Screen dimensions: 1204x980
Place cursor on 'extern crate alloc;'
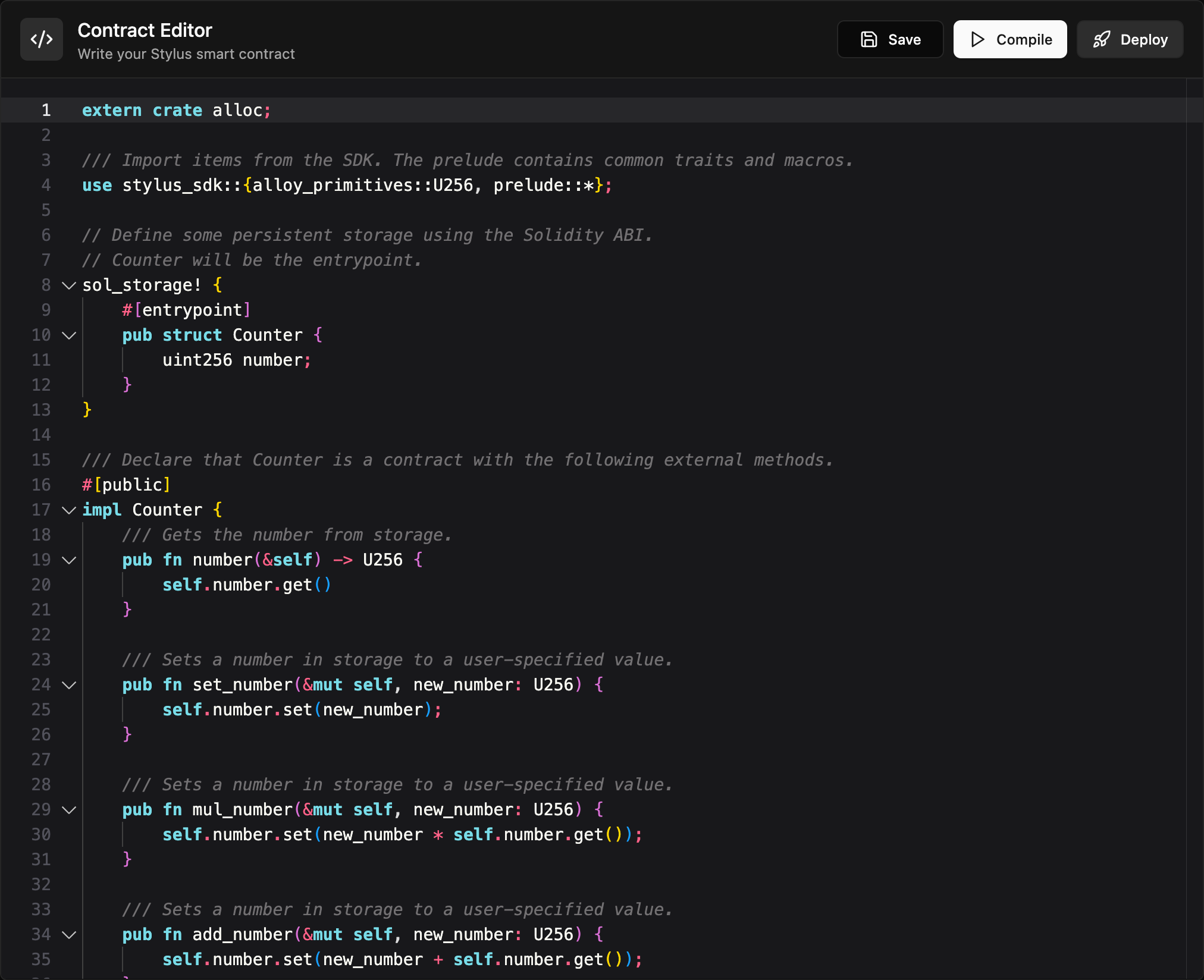click(x=176, y=111)
